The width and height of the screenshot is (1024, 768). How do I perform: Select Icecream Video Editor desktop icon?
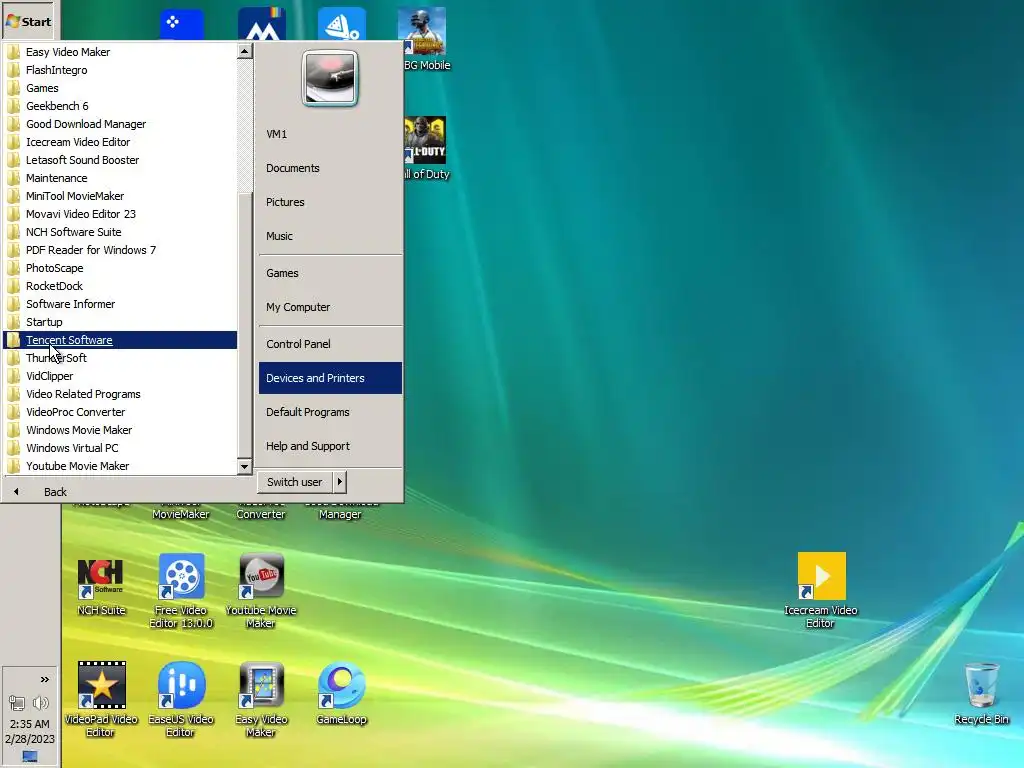tap(821, 591)
